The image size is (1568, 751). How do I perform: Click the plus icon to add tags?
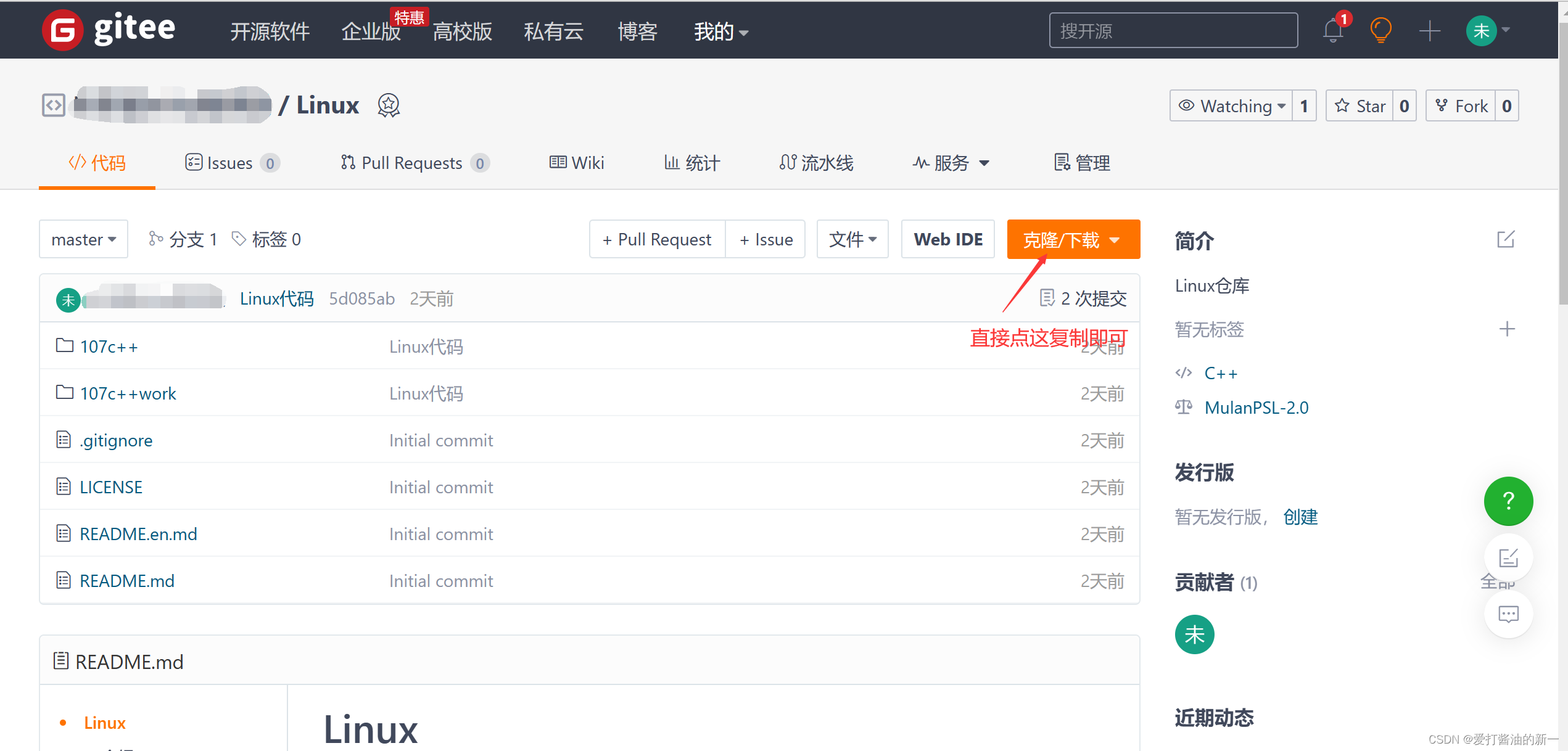click(x=1506, y=329)
